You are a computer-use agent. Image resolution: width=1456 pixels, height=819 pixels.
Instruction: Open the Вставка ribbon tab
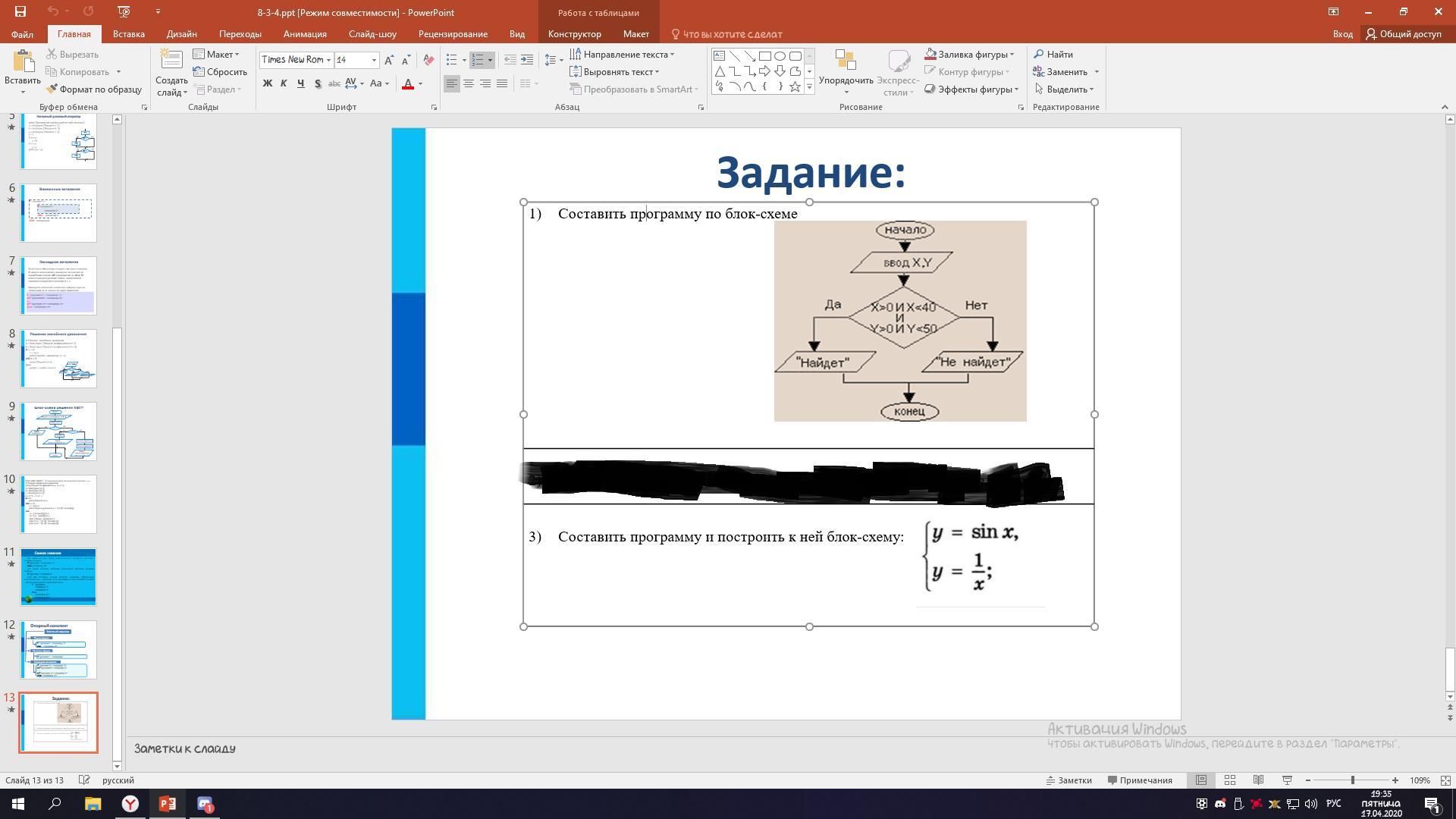coord(128,34)
